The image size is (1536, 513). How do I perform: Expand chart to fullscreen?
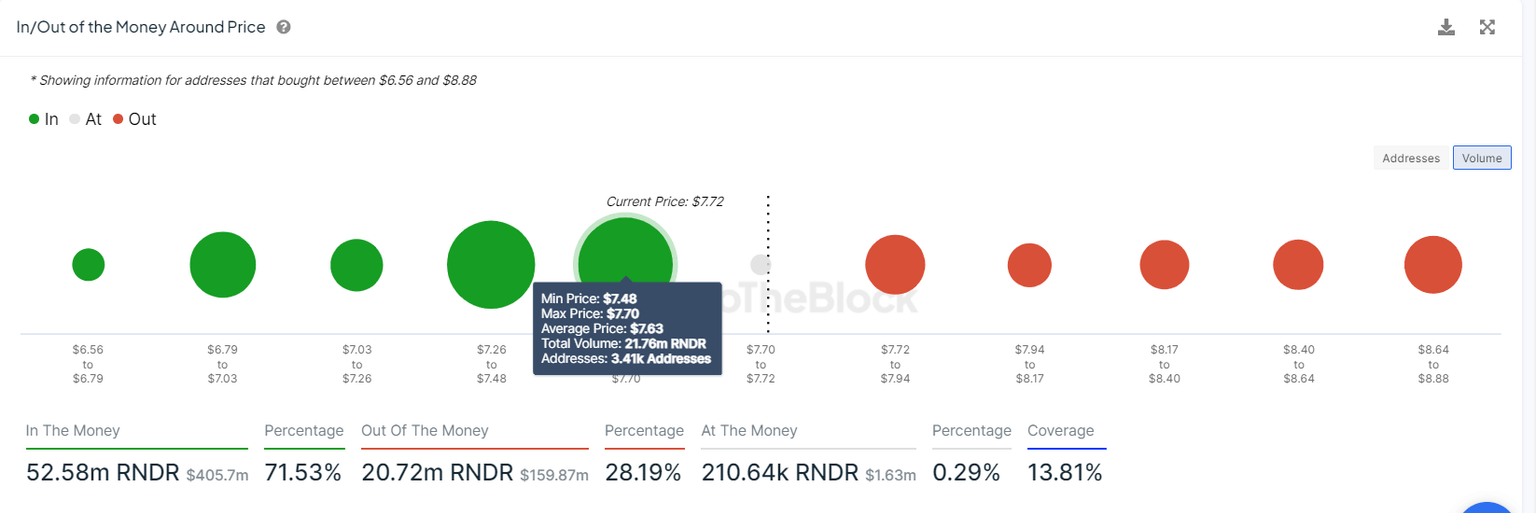tap(1487, 27)
